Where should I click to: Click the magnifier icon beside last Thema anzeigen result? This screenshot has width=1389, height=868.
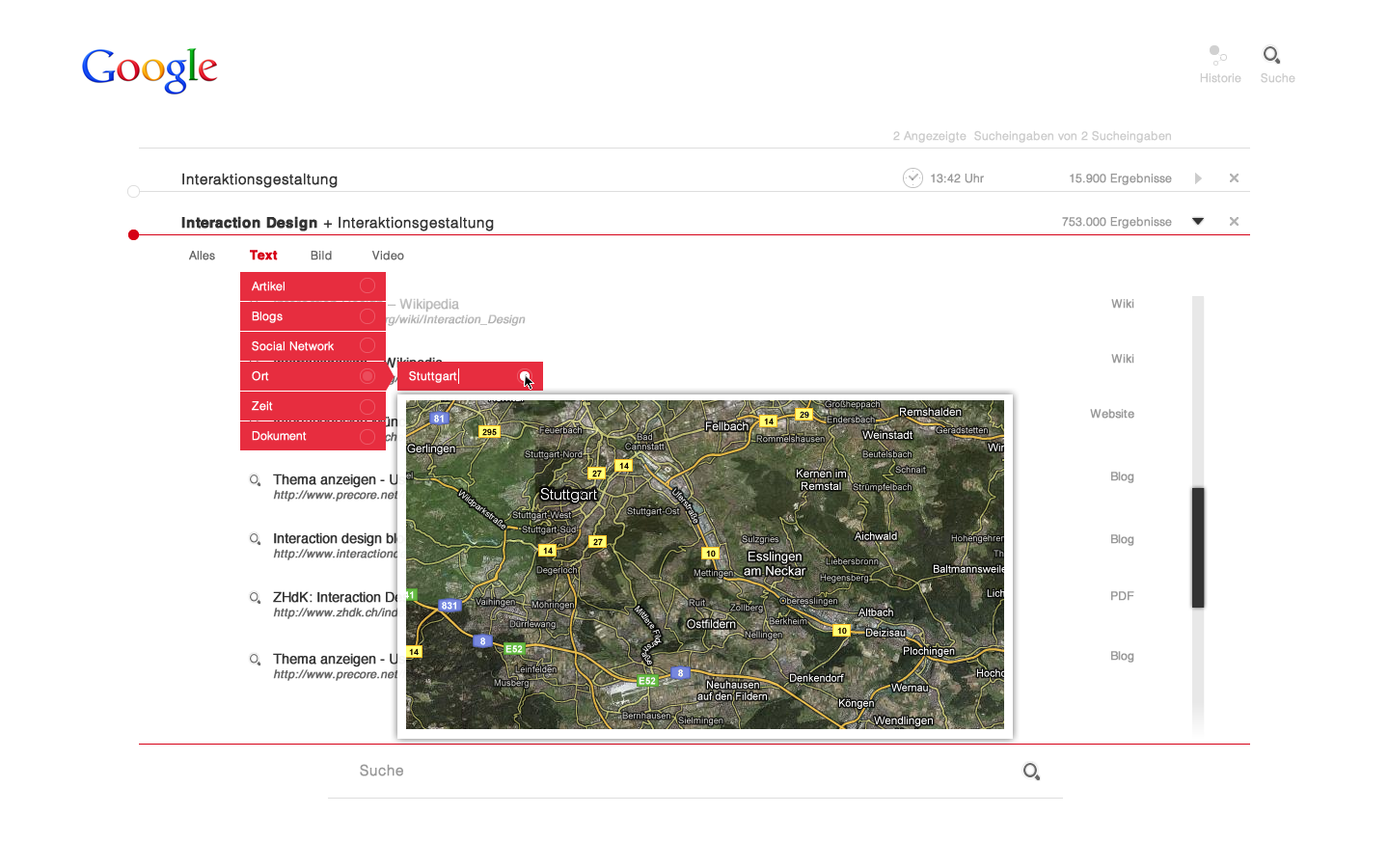coord(255,660)
